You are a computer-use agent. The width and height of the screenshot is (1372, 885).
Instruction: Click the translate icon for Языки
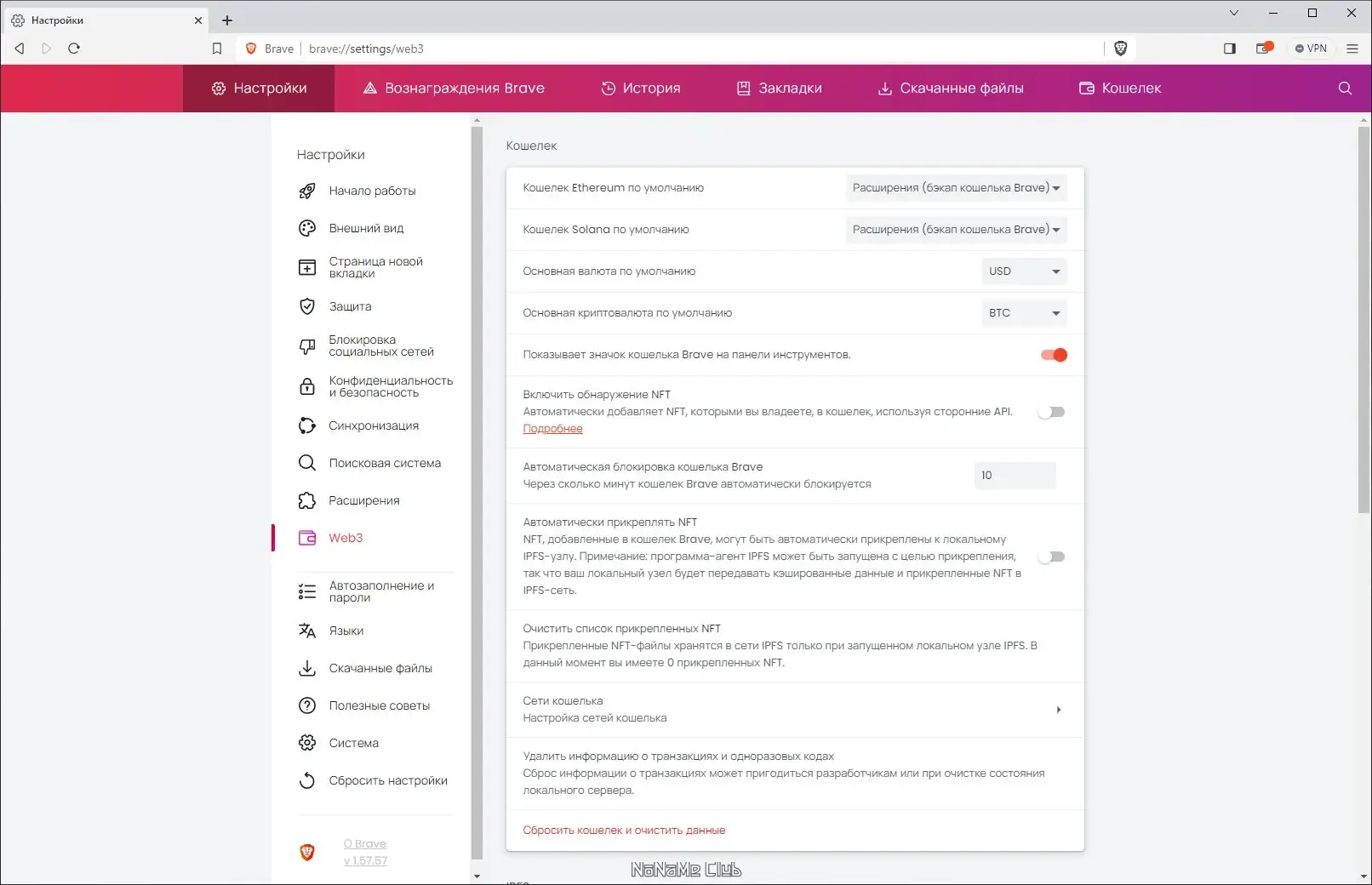(307, 631)
